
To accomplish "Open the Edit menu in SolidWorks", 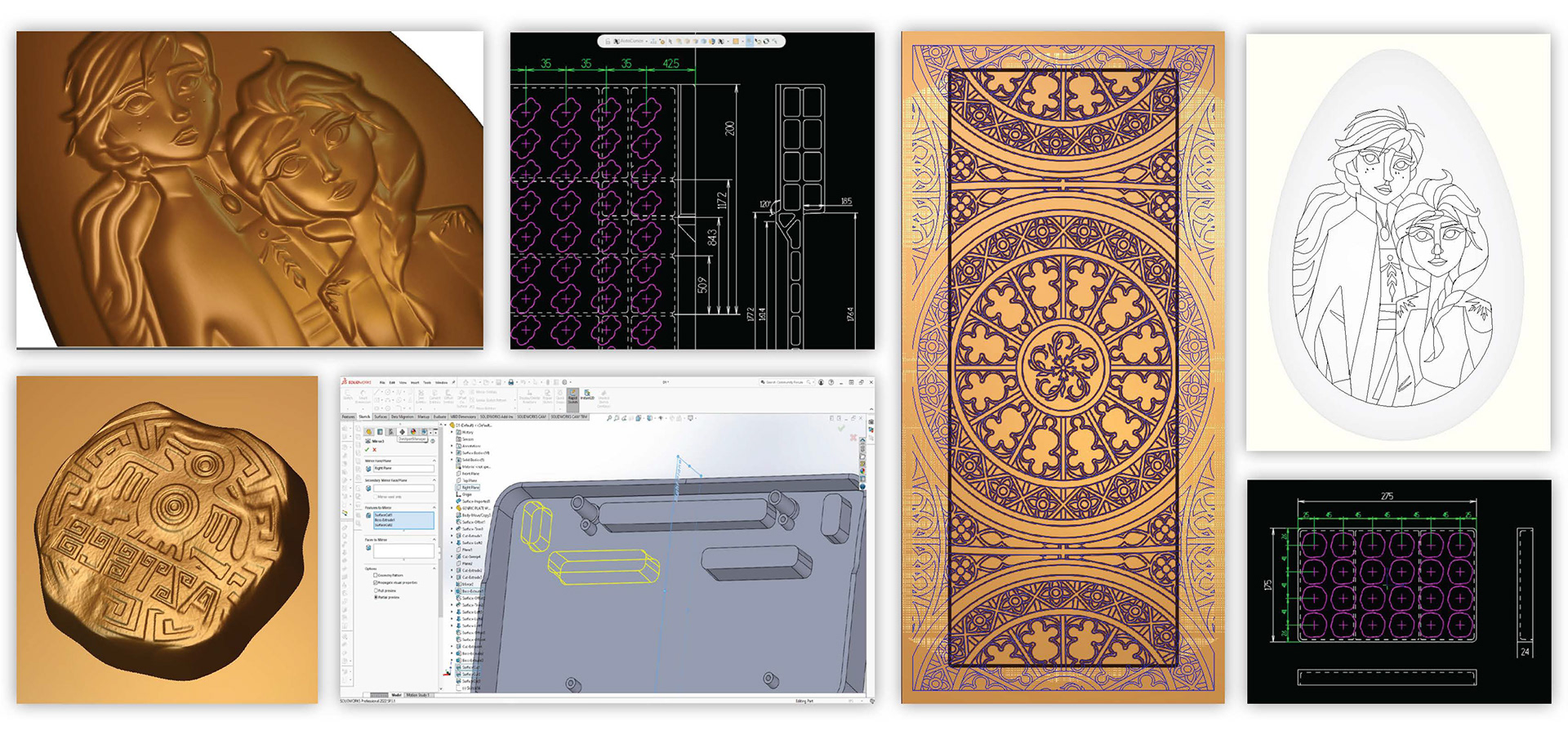I will (x=392, y=382).
